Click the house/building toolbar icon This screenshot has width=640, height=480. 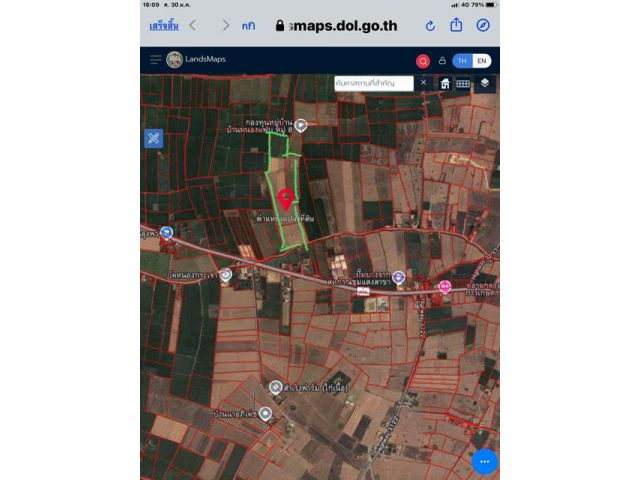(445, 83)
